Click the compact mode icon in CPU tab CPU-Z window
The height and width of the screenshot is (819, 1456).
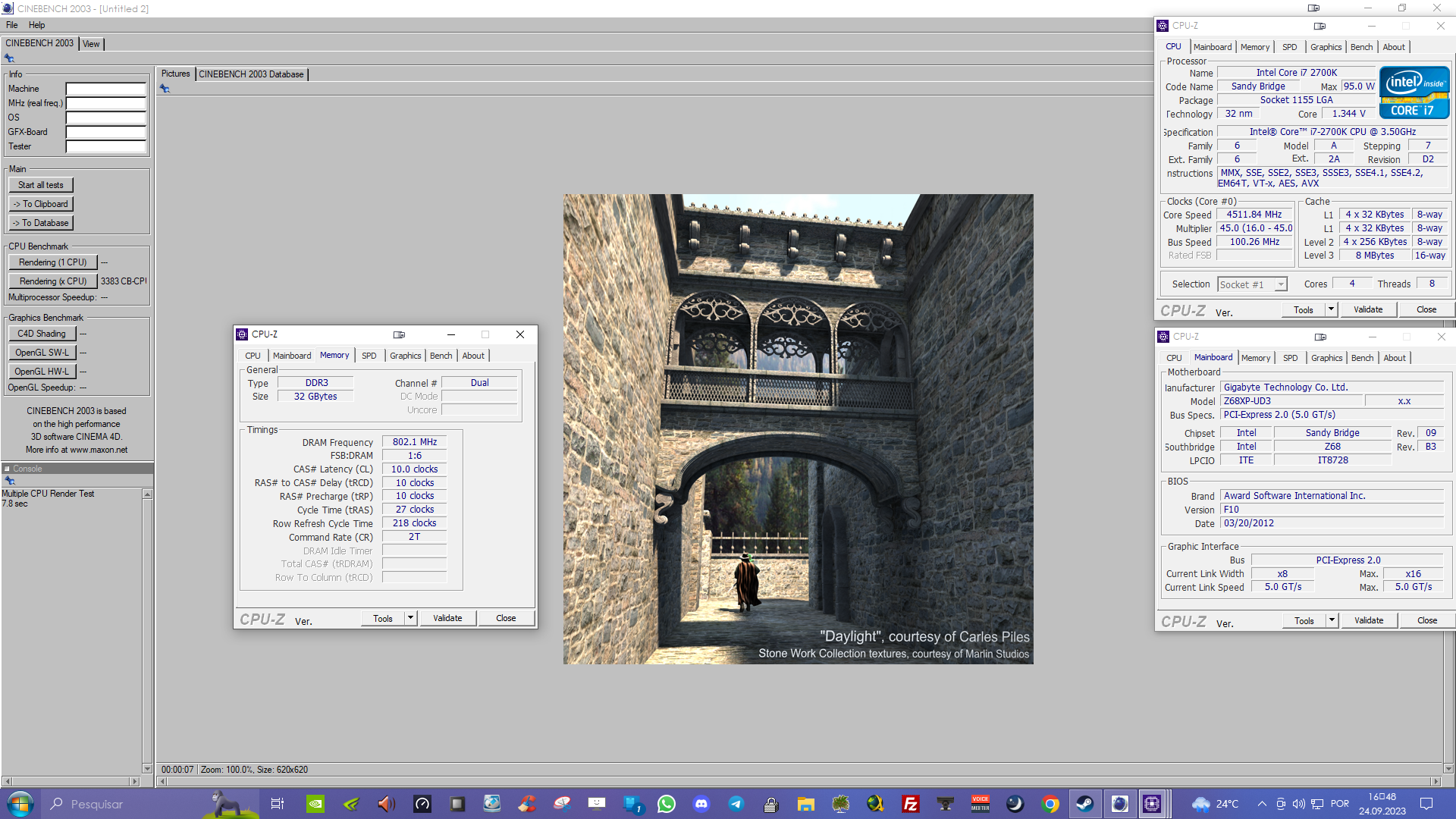click(x=1319, y=26)
